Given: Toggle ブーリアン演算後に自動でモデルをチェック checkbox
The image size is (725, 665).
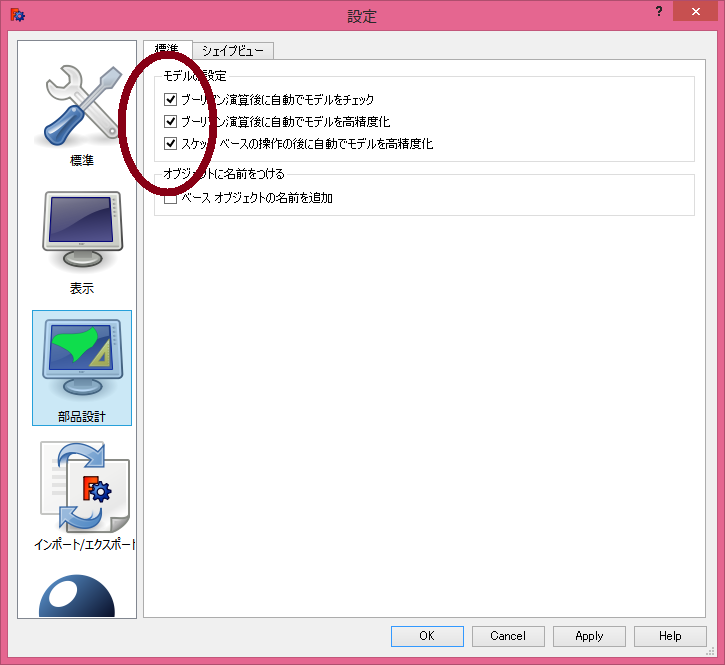Looking at the screenshot, I should click(170, 99).
